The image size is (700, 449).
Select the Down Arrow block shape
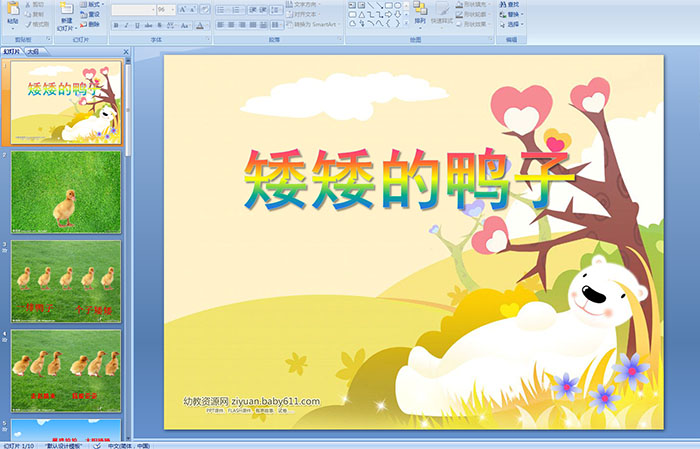(x=397, y=14)
